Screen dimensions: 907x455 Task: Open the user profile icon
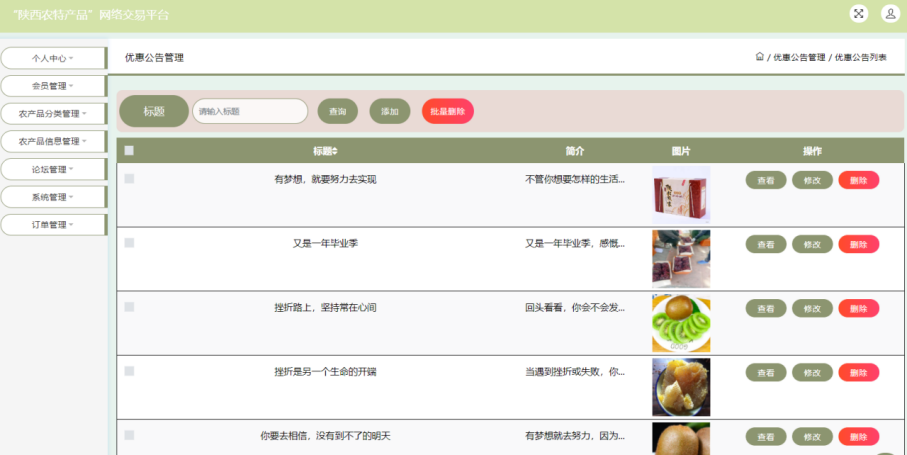pyautogui.click(x=890, y=14)
